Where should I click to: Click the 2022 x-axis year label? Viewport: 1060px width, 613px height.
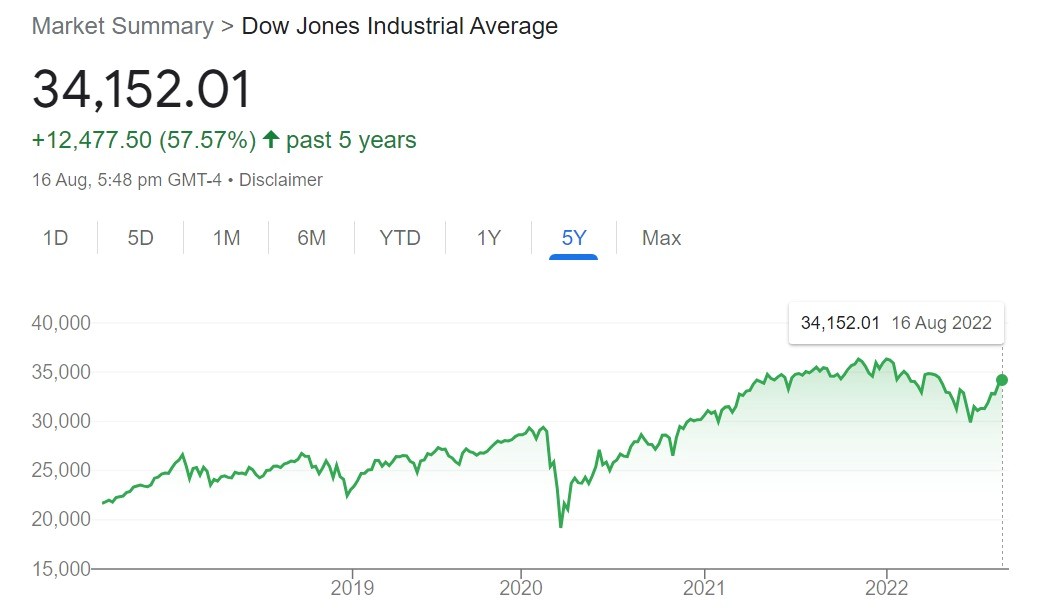(x=887, y=587)
